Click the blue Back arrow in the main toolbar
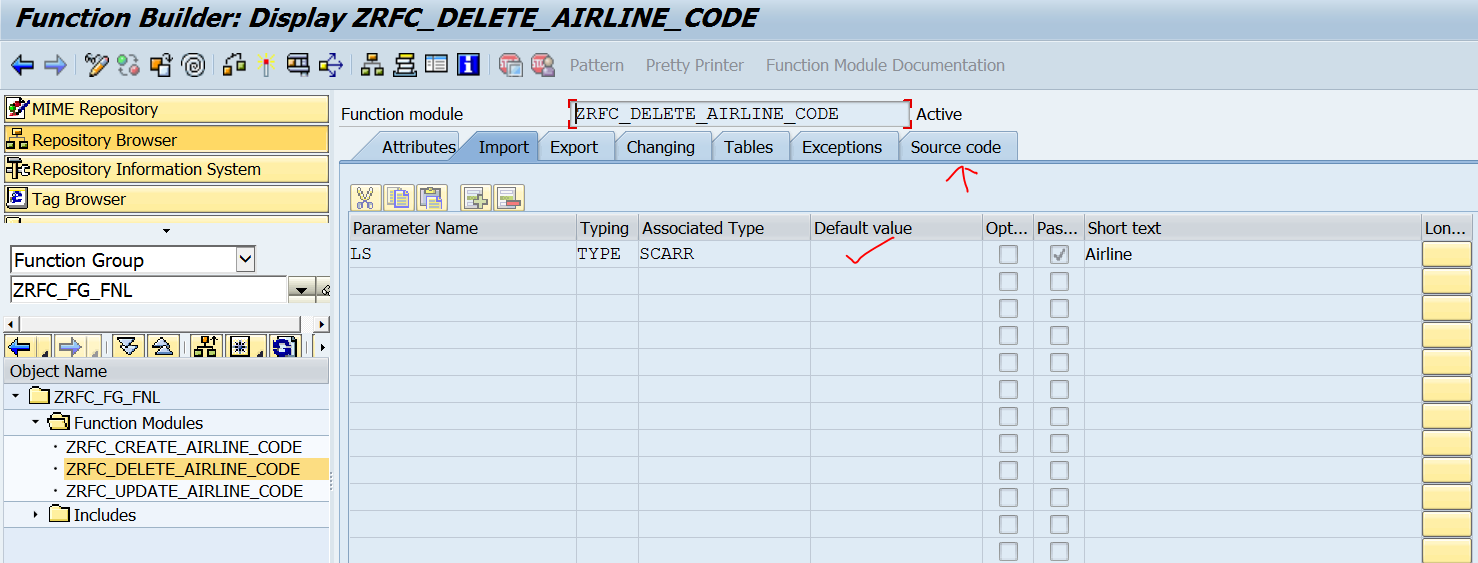Image resolution: width=1478 pixels, height=563 pixels. point(22,66)
